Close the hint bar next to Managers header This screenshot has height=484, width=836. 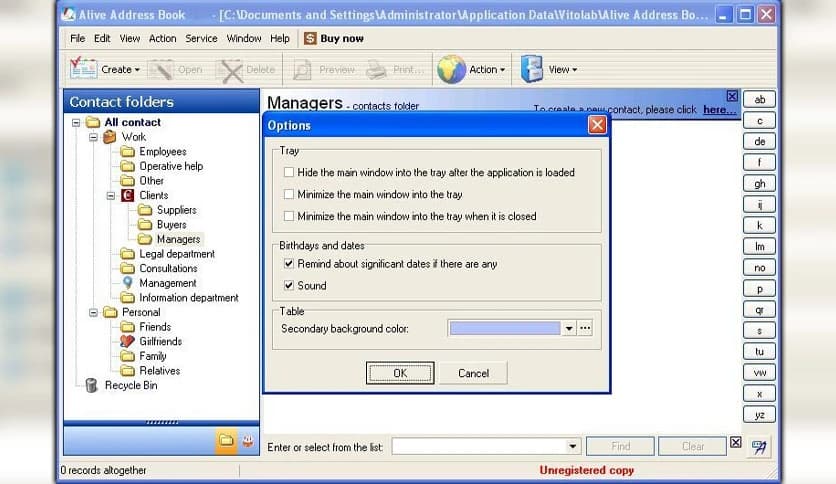732,96
